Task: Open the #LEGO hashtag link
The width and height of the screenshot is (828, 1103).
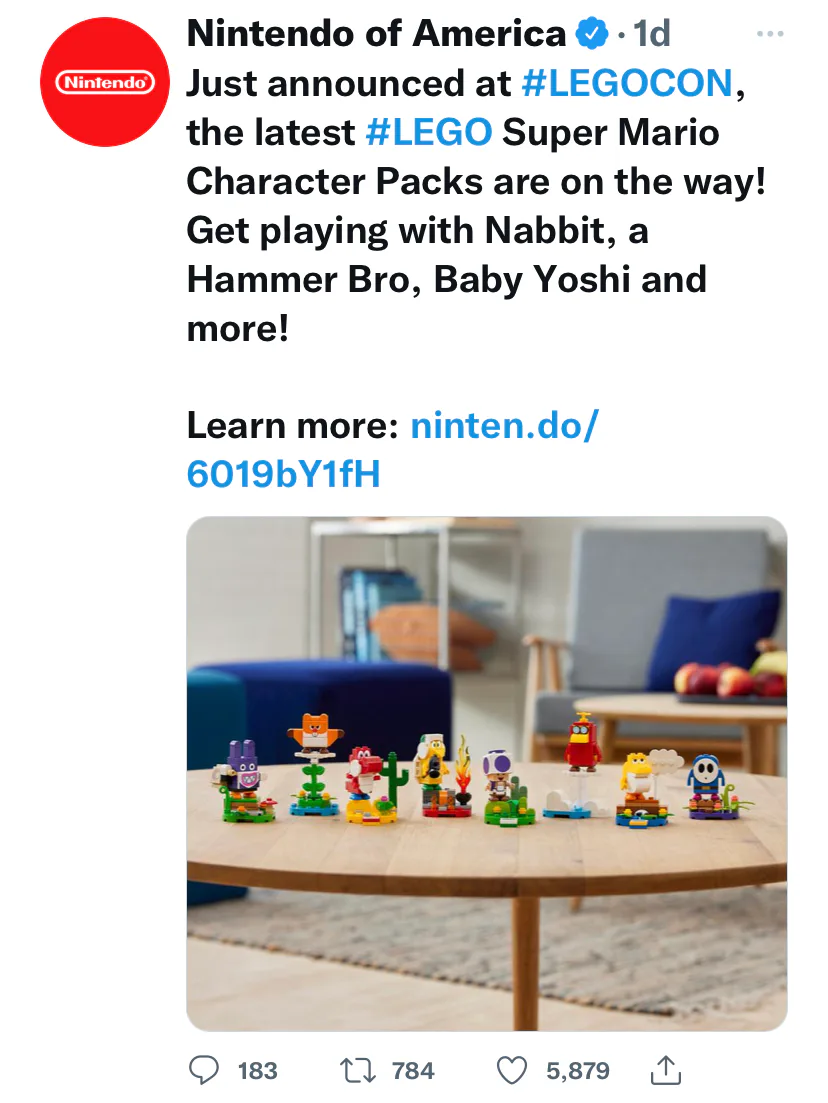Action: coord(429,132)
